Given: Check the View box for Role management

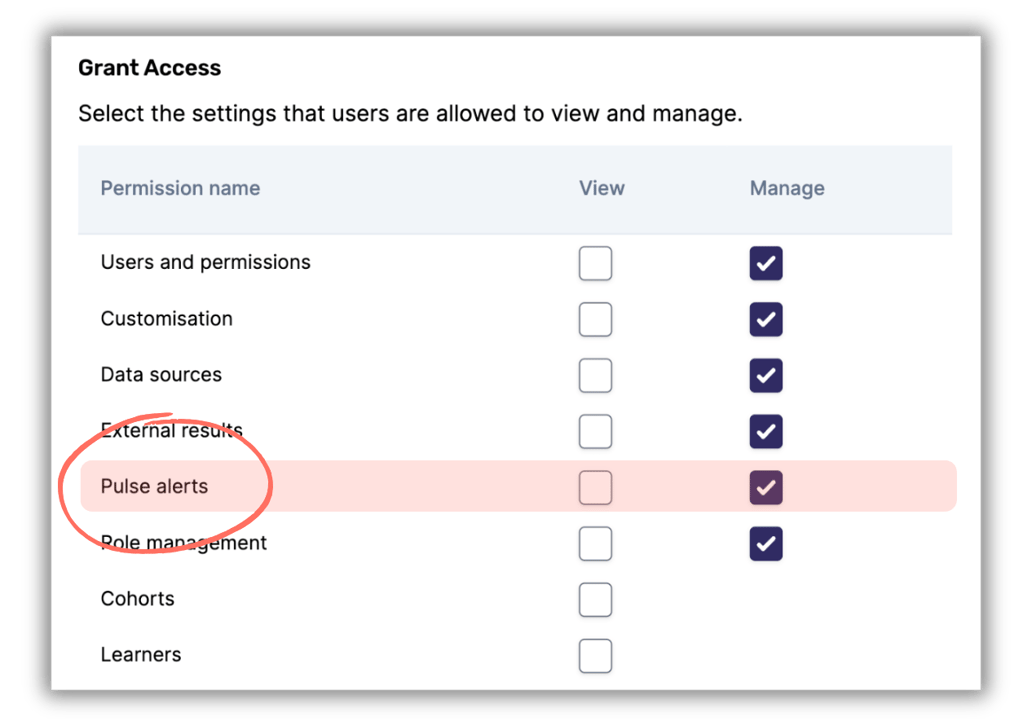Looking at the screenshot, I should [x=595, y=543].
